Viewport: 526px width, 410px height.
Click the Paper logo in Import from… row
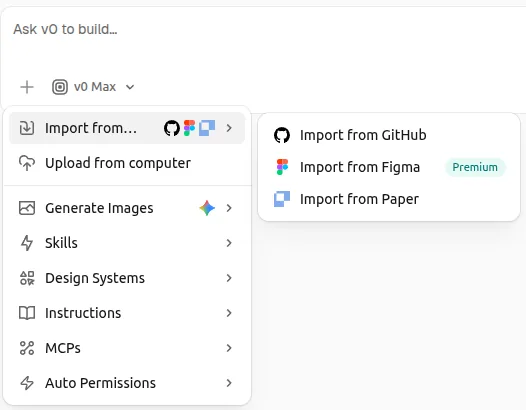(207, 128)
